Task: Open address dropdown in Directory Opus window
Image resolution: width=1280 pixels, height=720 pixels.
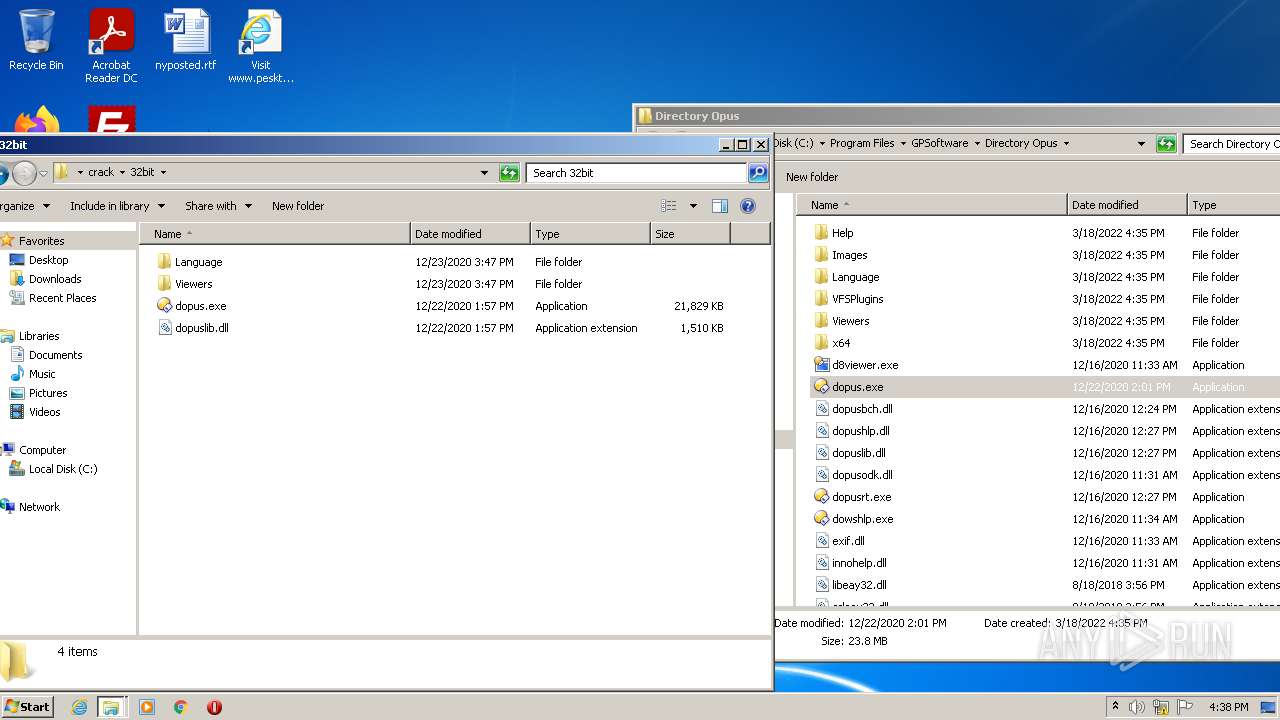Action: (1141, 144)
